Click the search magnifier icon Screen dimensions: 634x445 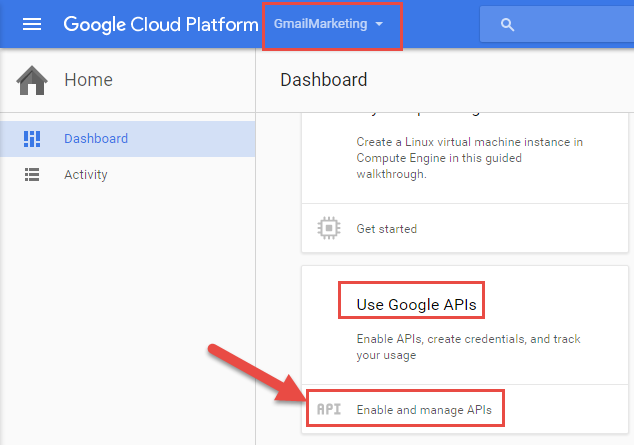tap(507, 25)
